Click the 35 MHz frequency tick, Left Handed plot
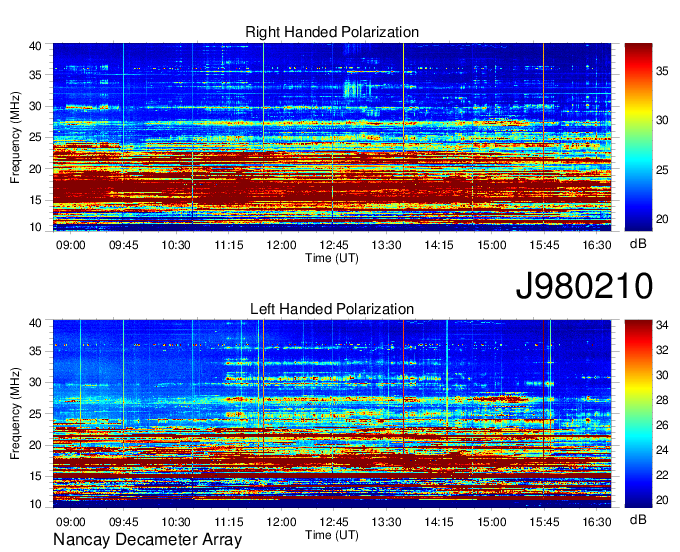Viewport: 680px width, 552px height. tap(35, 351)
